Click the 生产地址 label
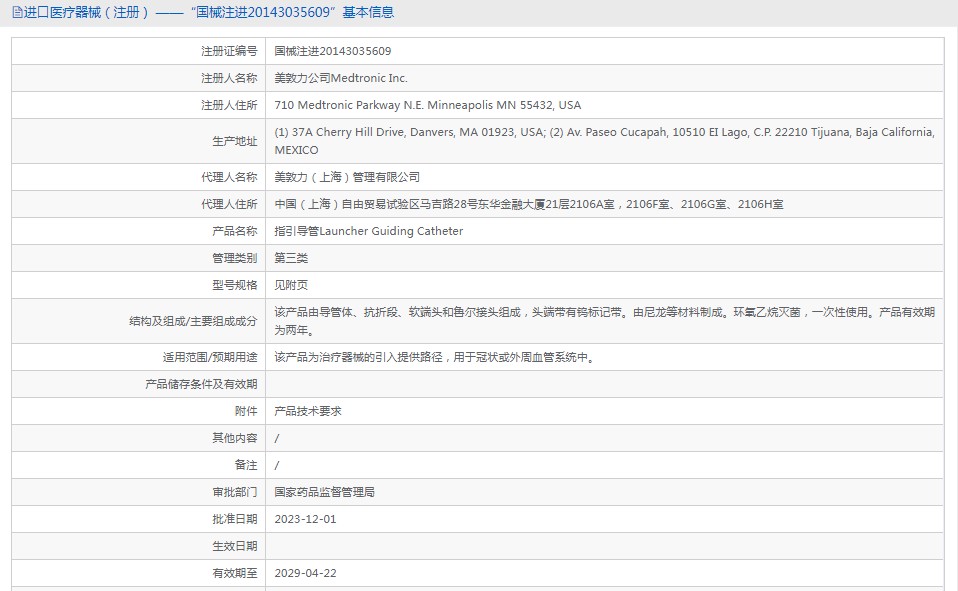This screenshot has height=591, width=958. coord(235,141)
